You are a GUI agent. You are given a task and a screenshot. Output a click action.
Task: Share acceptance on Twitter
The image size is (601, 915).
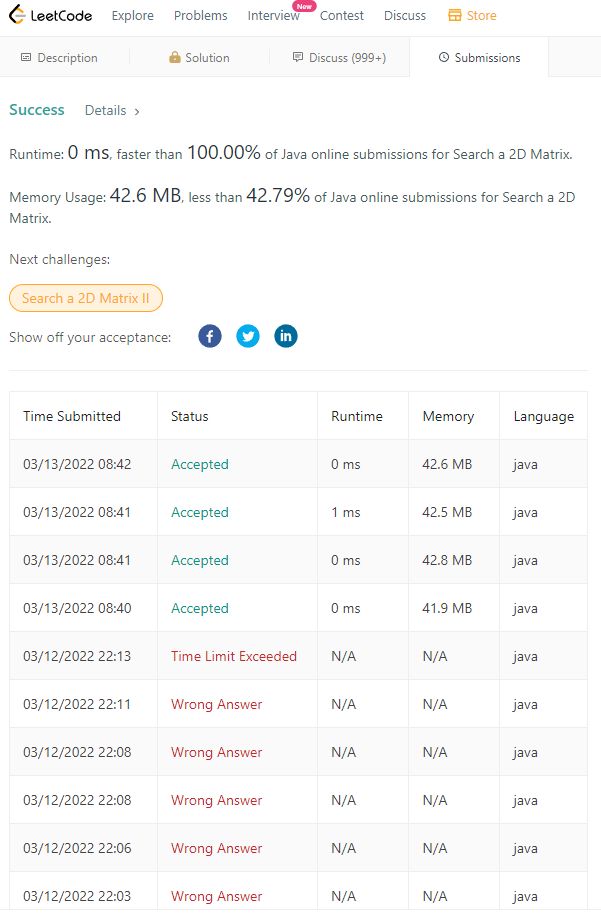(x=248, y=336)
